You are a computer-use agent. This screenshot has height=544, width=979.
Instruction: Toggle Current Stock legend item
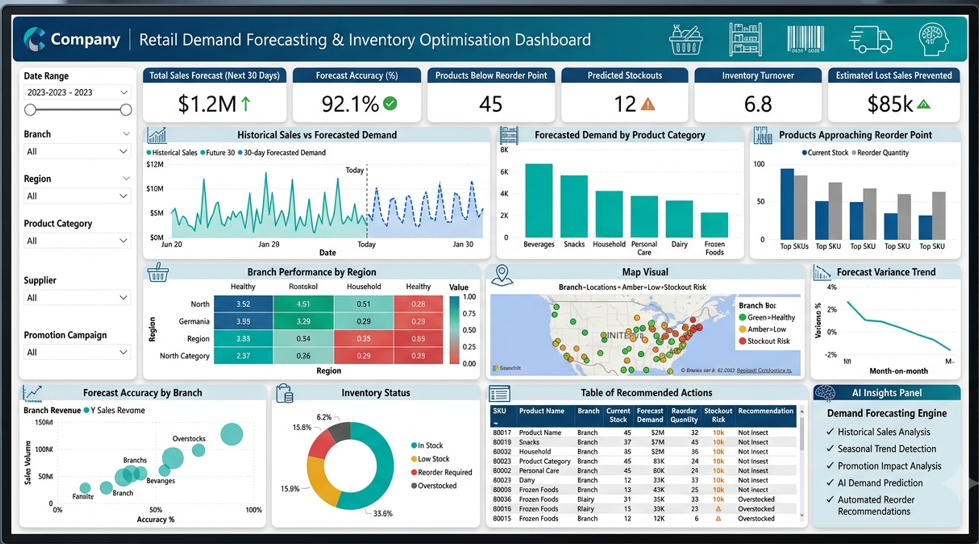(825, 152)
